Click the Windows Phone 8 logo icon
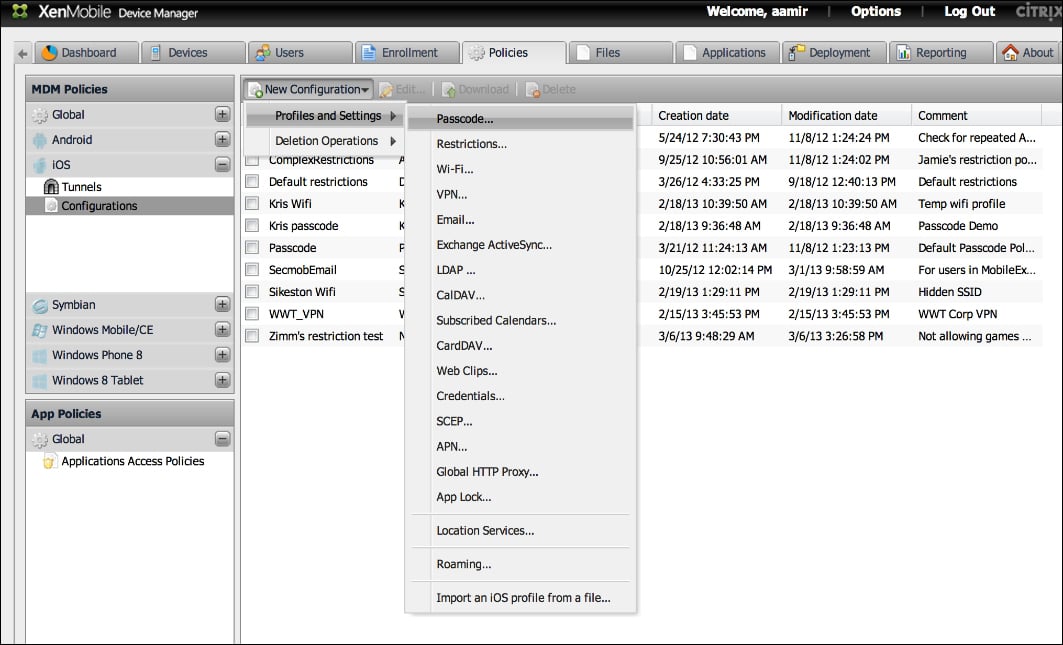Image resolution: width=1063 pixels, height=645 pixels. pos(40,355)
